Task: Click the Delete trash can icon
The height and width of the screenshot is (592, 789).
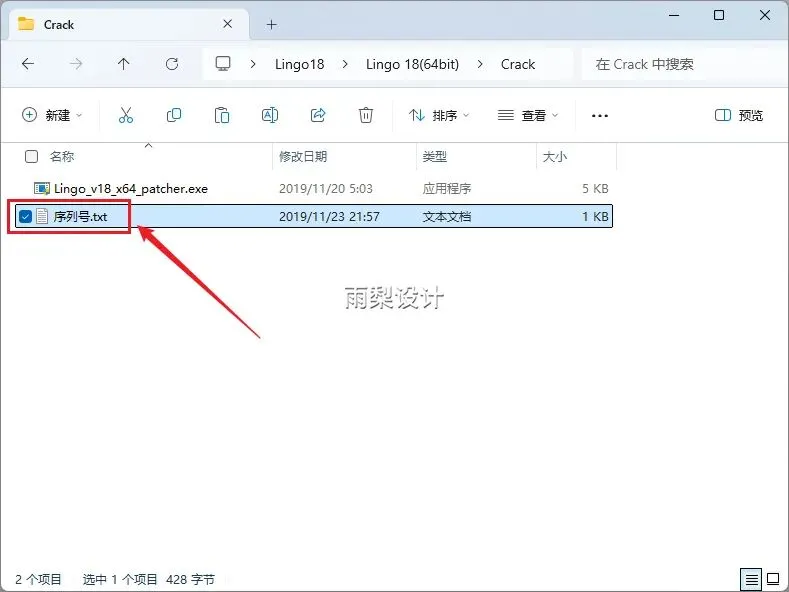Action: (366, 115)
